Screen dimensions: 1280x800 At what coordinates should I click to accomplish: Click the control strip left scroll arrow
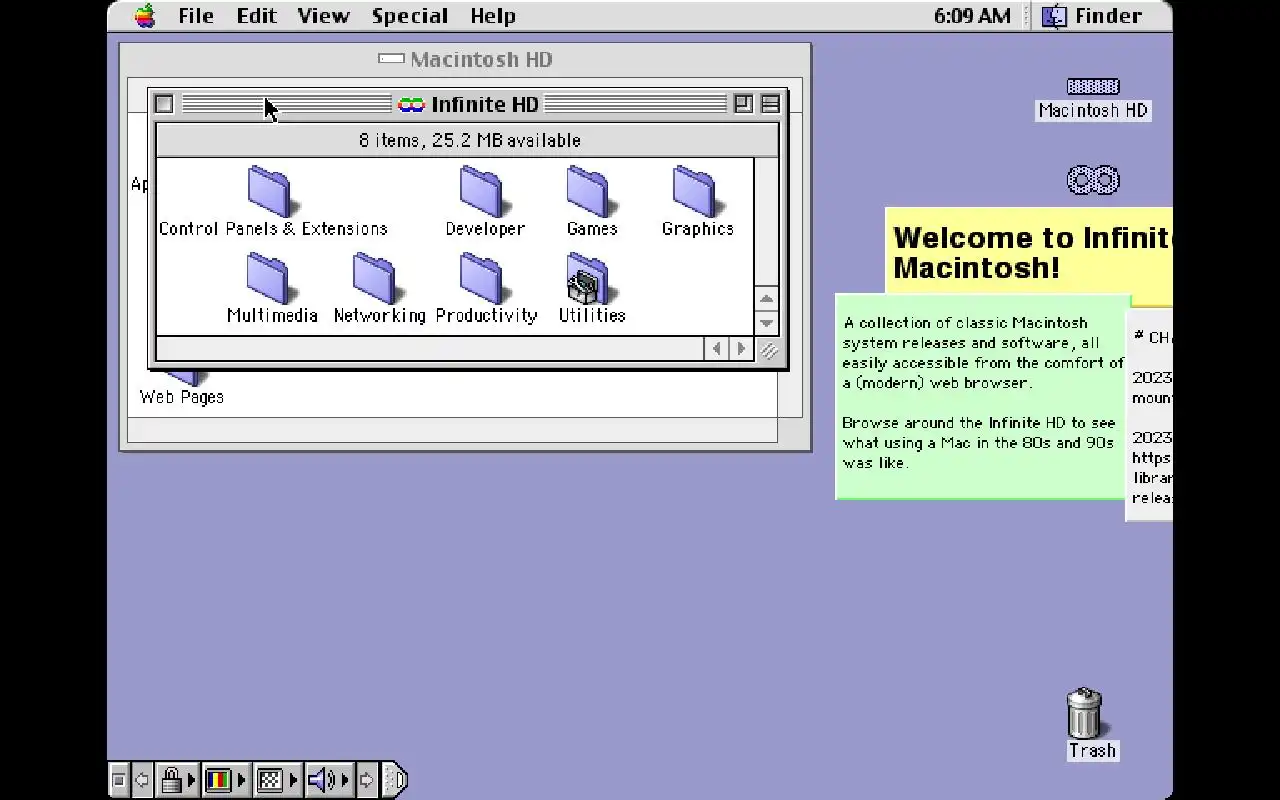coord(142,780)
